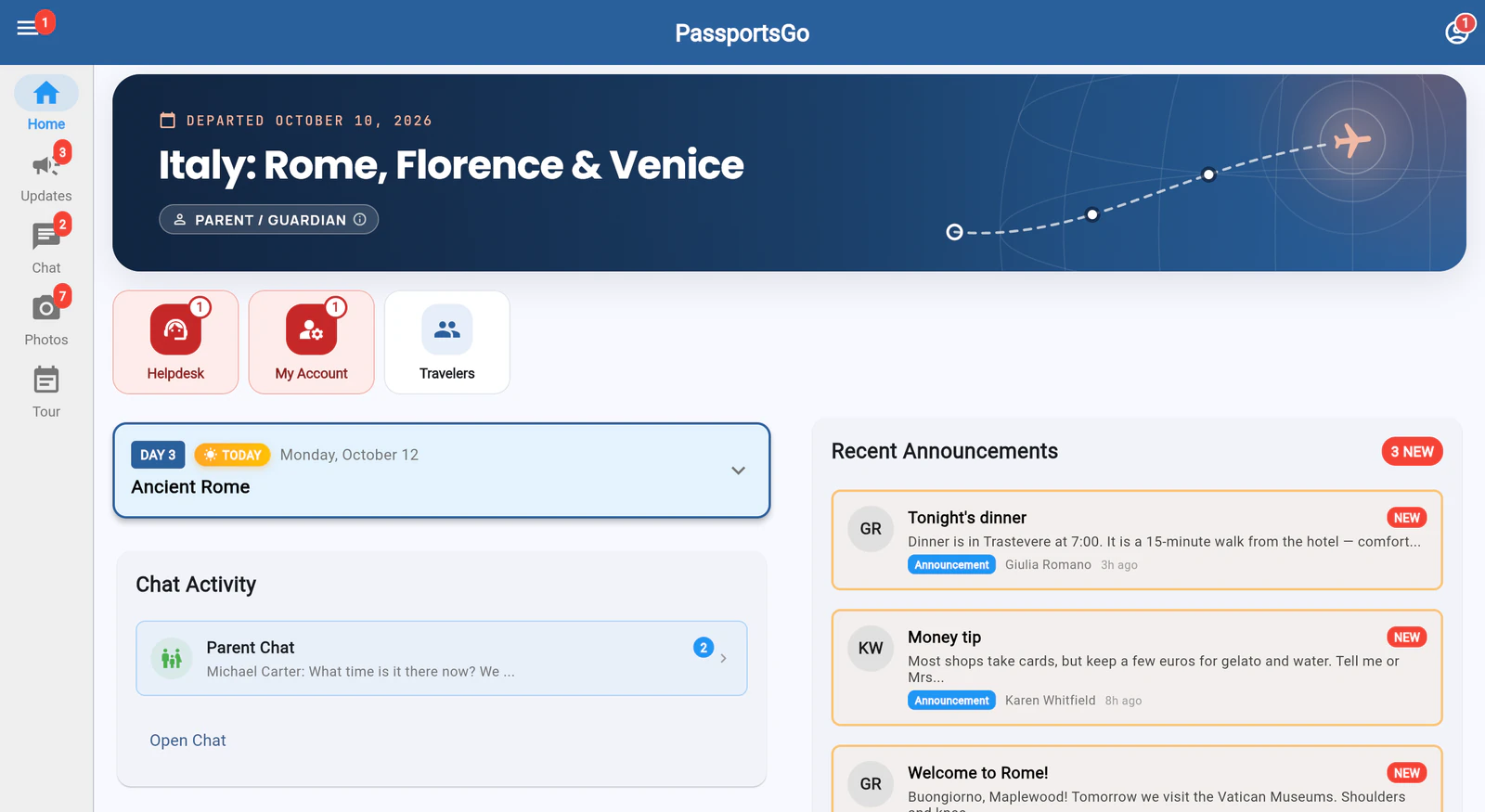Image resolution: width=1485 pixels, height=812 pixels.
Task: Go to Home in the sidebar
Action: pos(46,104)
